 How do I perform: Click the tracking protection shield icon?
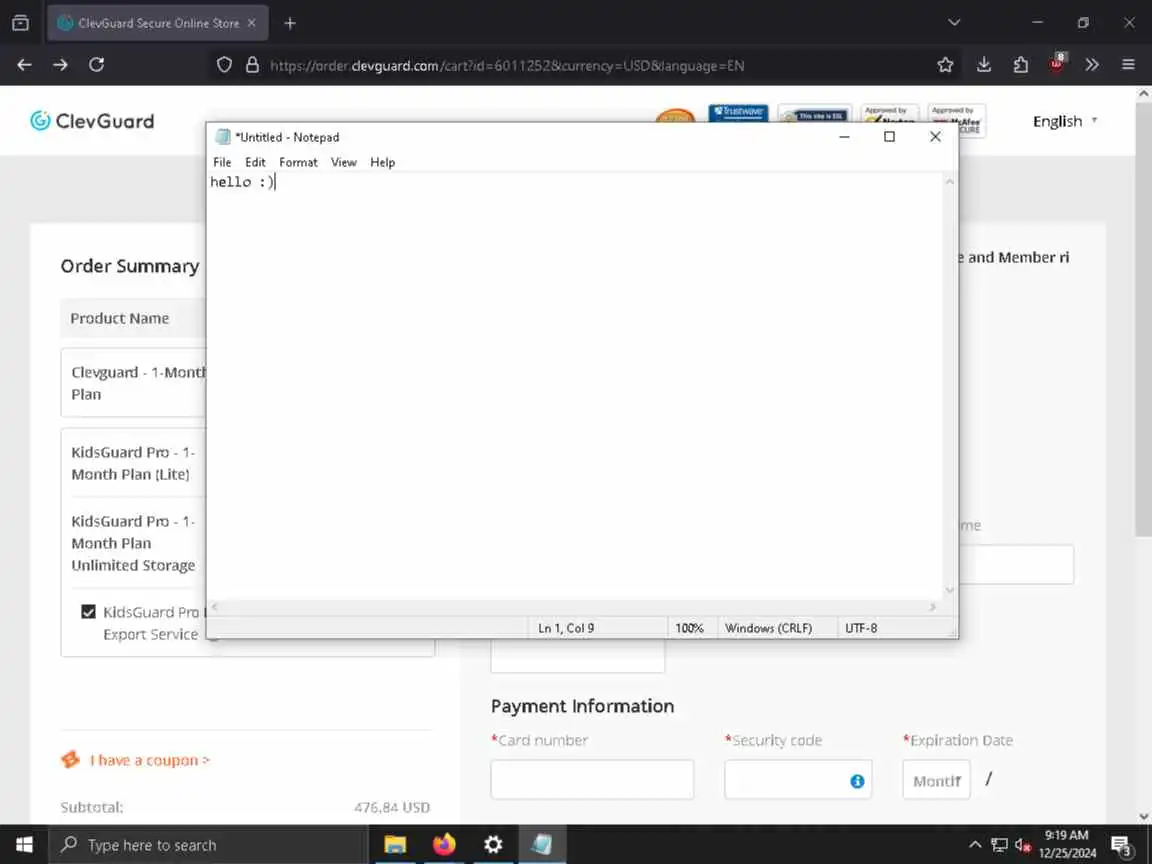point(224,65)
